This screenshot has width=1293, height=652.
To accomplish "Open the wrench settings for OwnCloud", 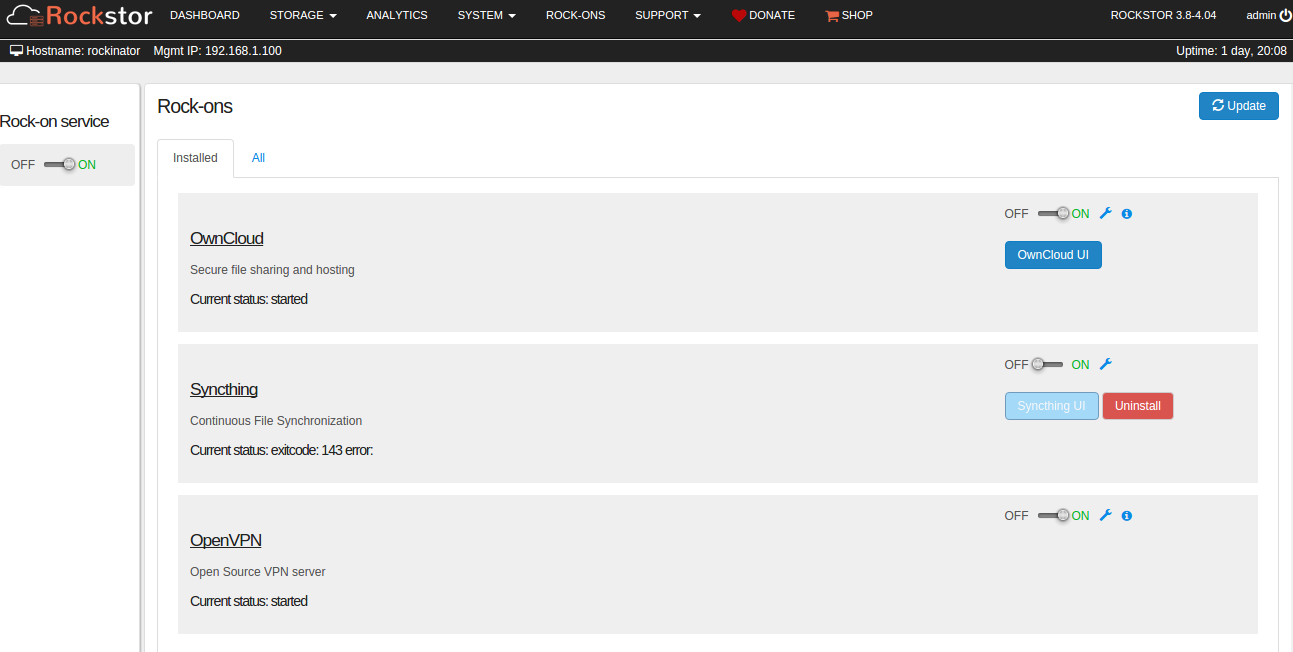I will coord(1106,213).
